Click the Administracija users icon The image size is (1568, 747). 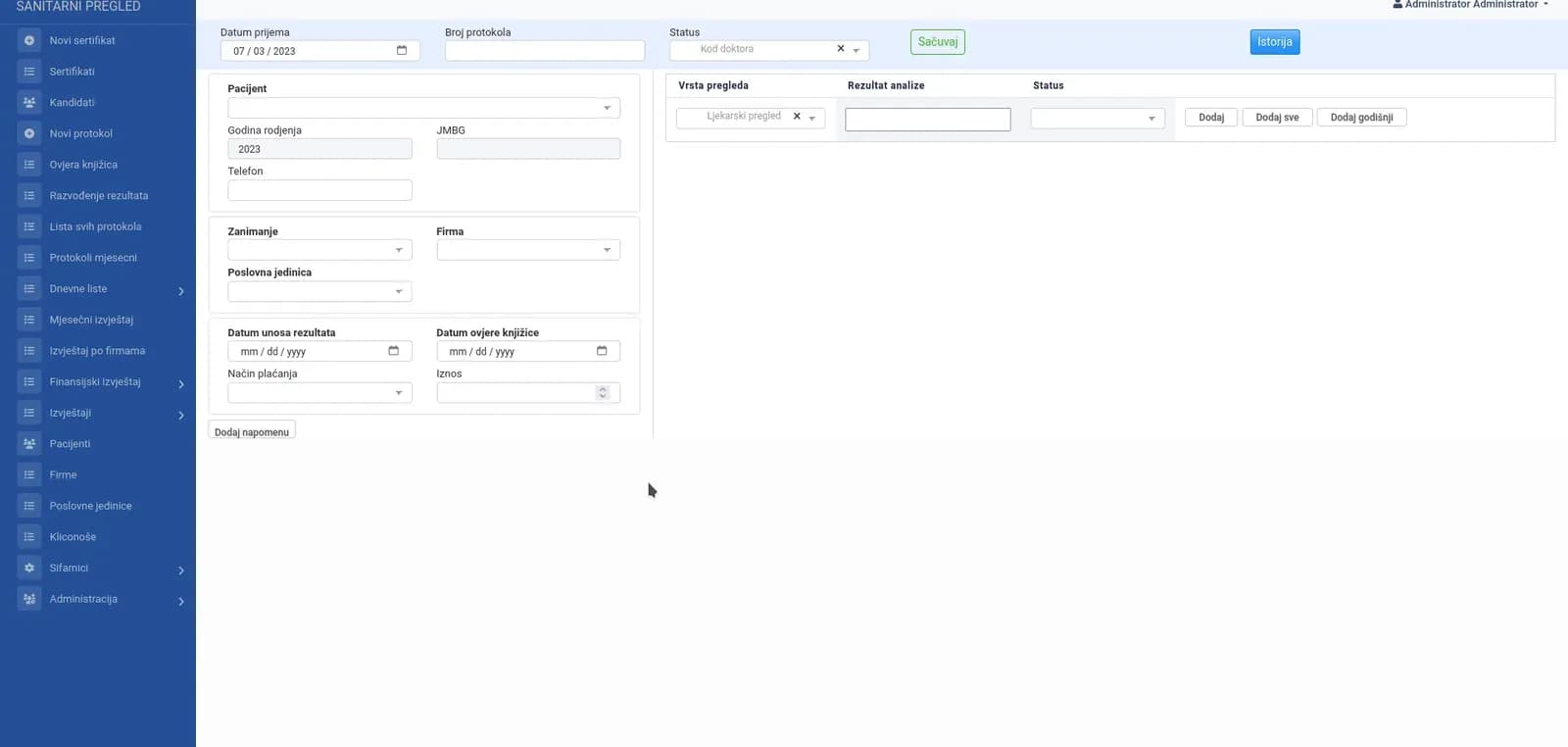(29, 599)
